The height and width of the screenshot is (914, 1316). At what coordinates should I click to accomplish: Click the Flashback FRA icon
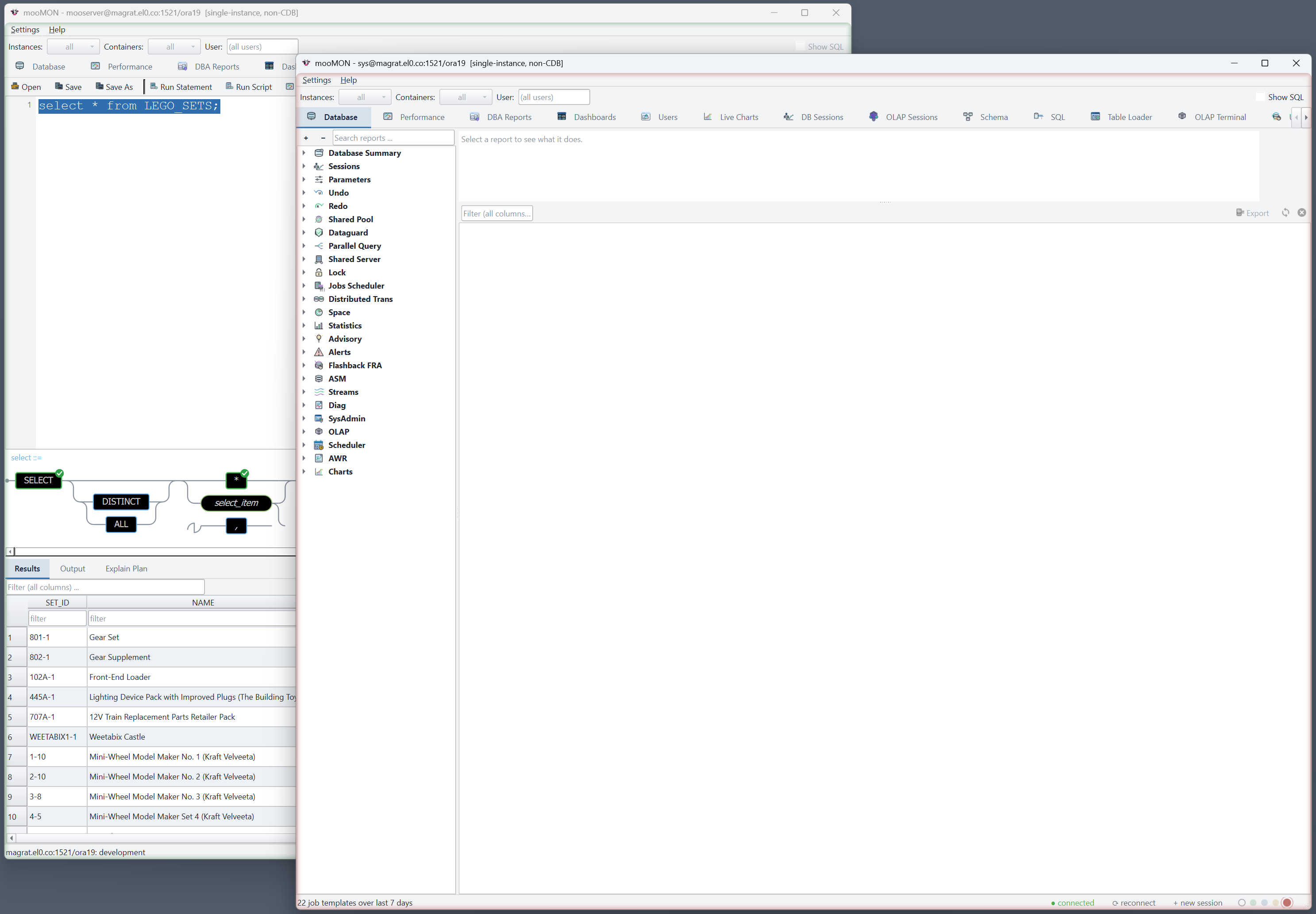(319, 365)
